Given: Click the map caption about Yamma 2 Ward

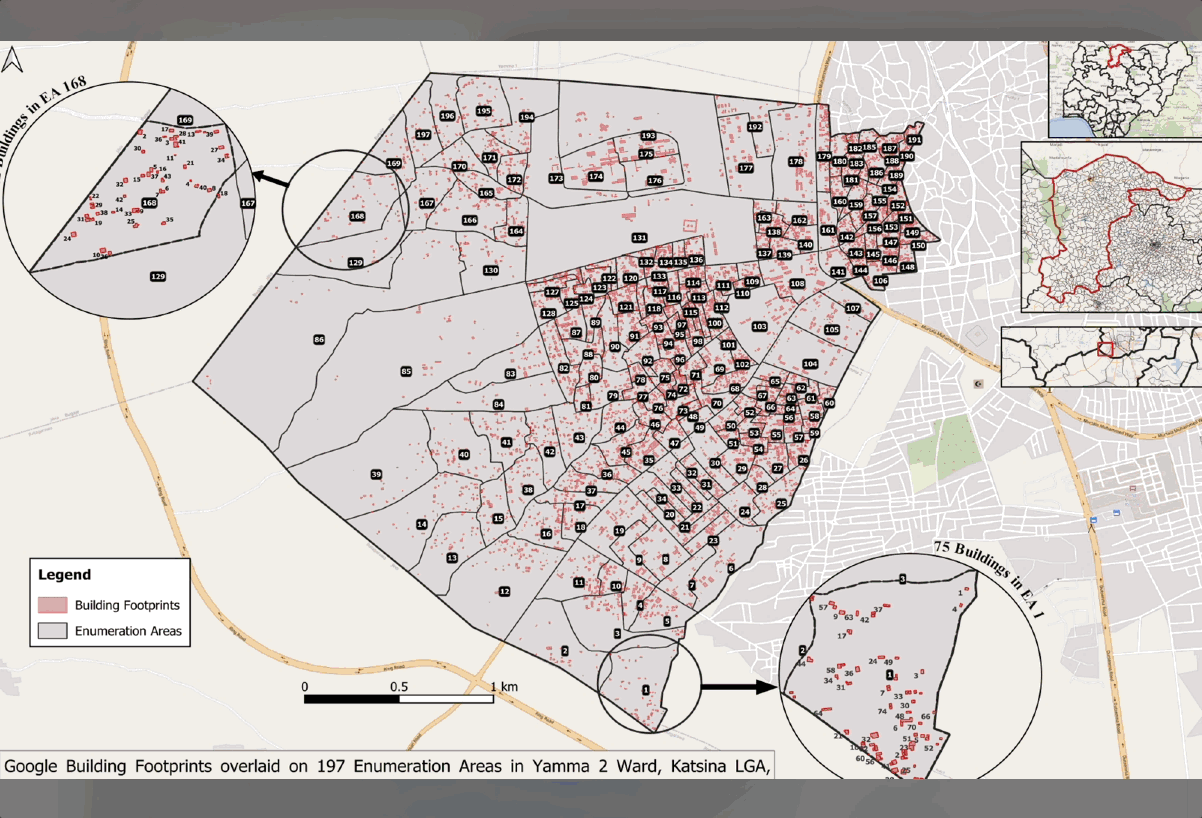Looking at the screenshot, I should coord(388,766).
